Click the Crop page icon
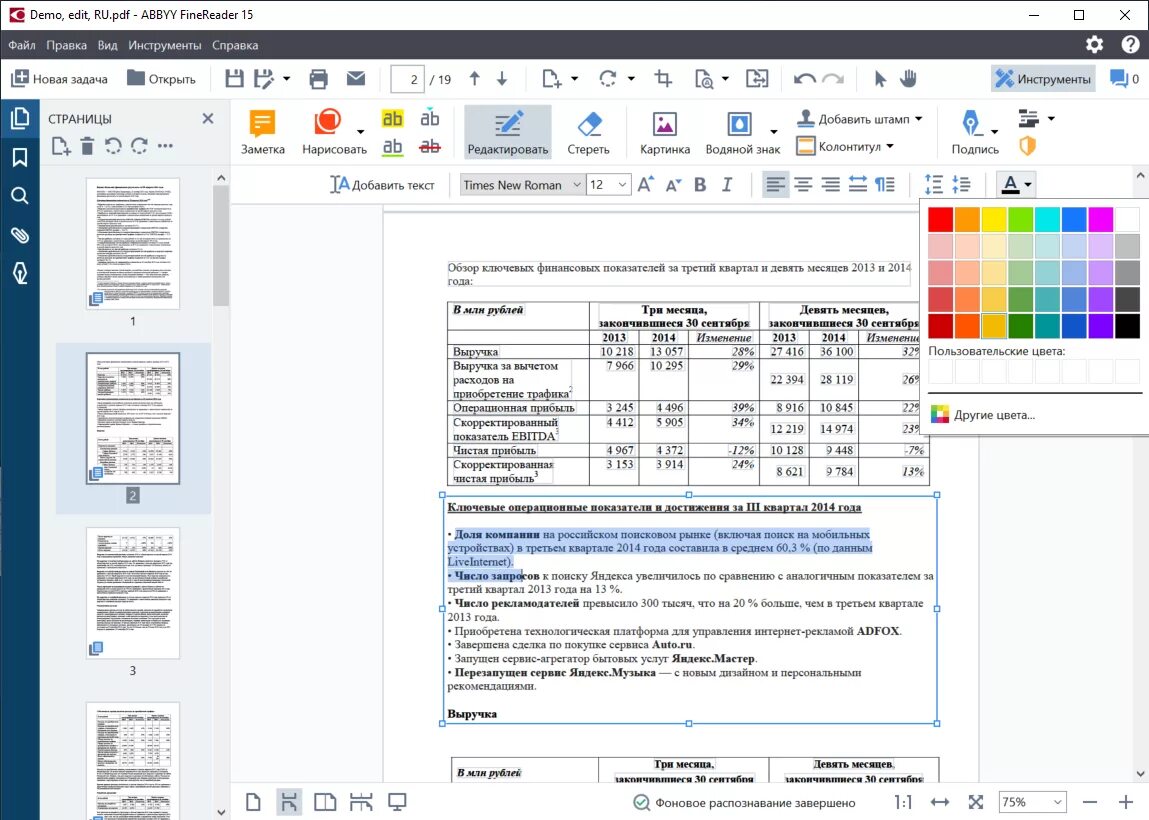This screenshot has width=1149, height=820. tap(664, 78)
